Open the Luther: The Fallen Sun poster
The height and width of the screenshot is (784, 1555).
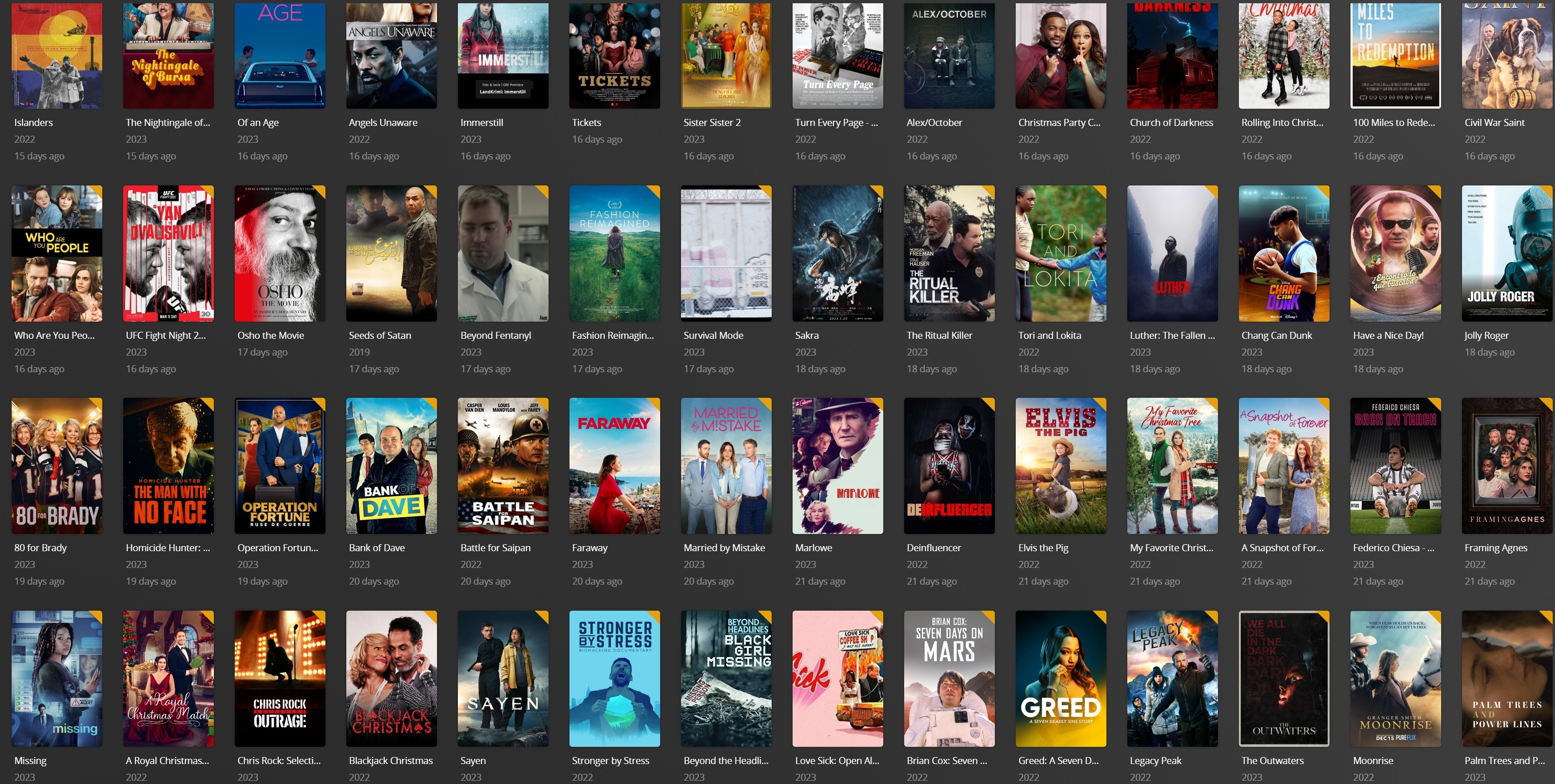1172,253
